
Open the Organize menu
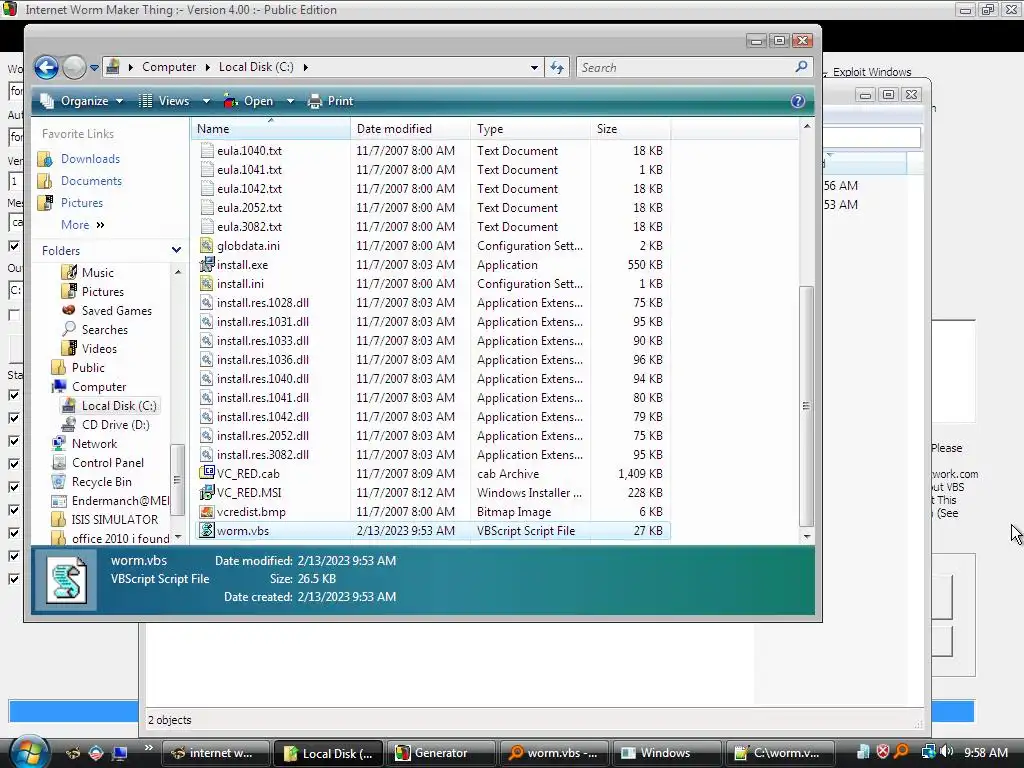(82, 101)
